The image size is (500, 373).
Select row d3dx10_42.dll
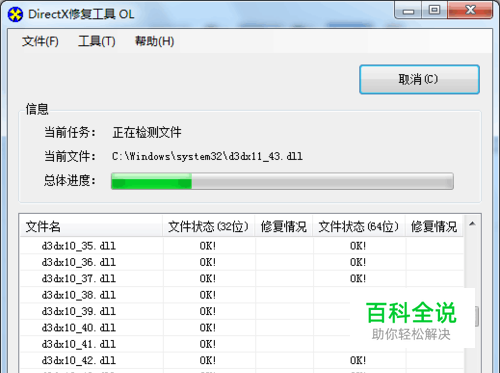[x=242, y=360]
